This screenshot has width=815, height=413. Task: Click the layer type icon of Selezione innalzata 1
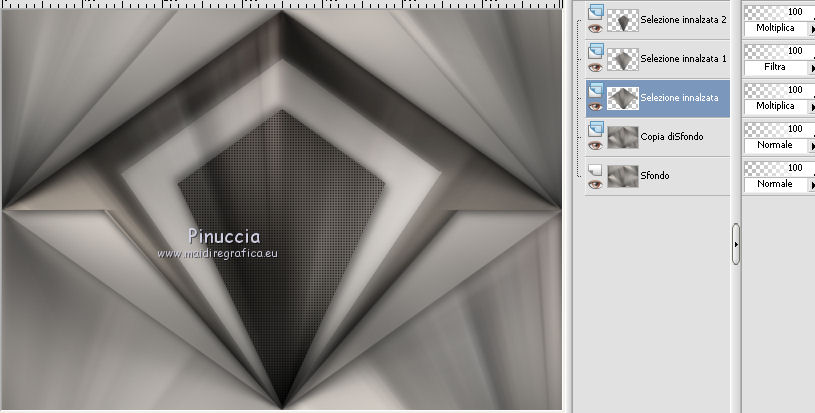[x=596, y=51]
